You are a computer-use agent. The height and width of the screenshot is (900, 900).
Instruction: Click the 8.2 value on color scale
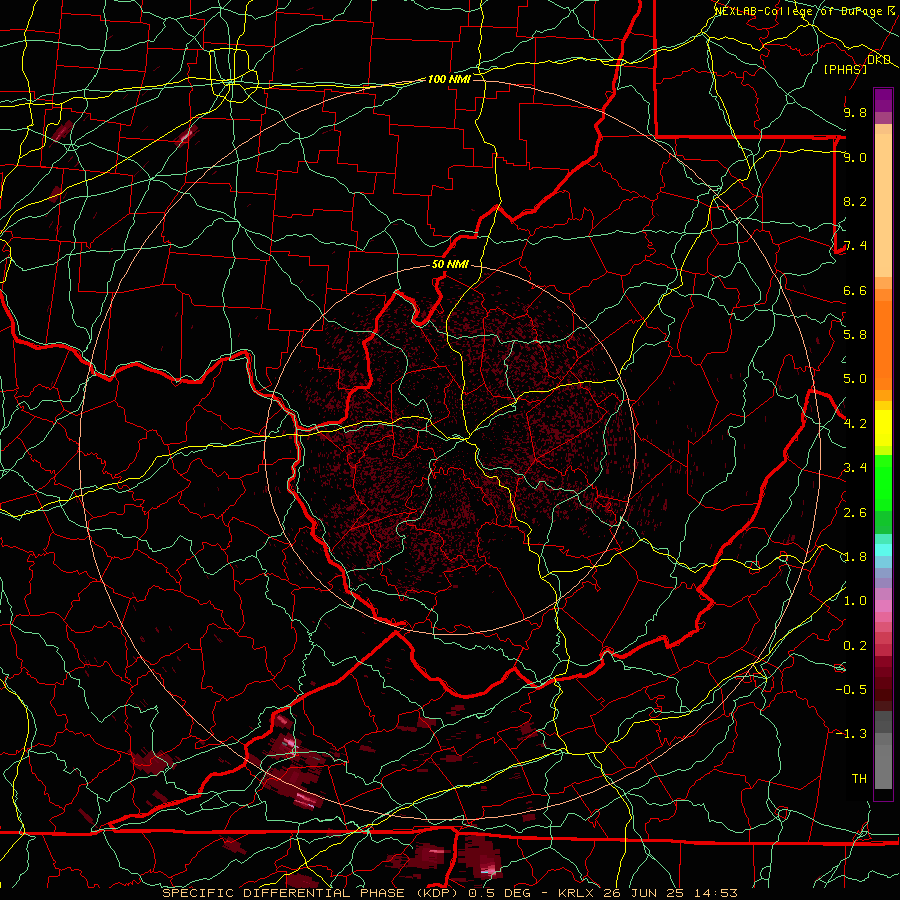pos(855,201)
